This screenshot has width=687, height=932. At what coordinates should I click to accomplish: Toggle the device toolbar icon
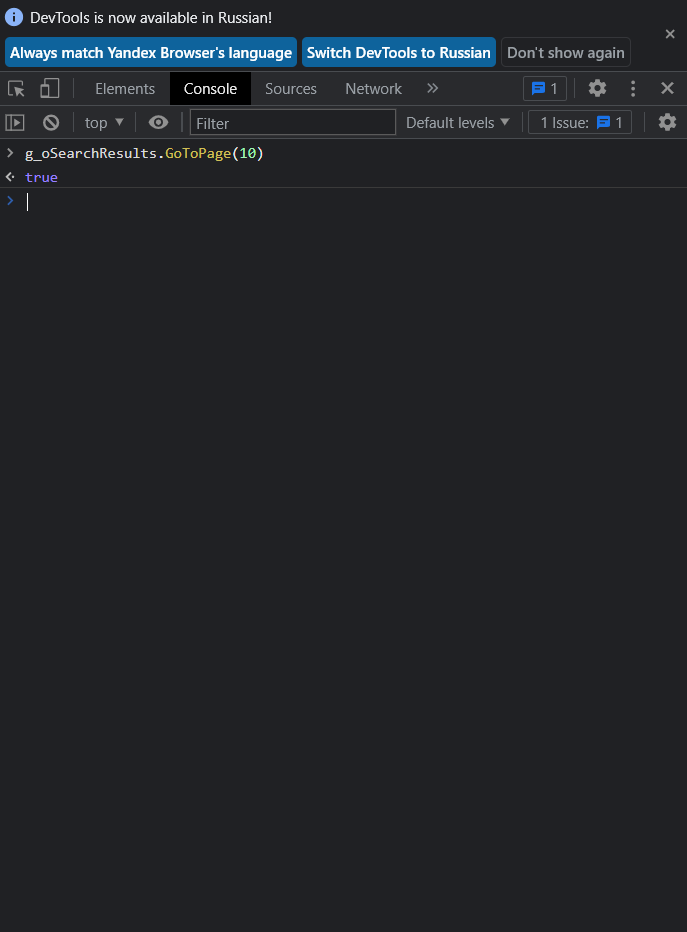(x=49, y=89)
